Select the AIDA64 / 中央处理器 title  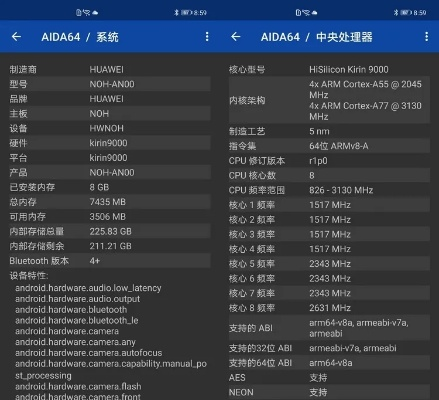tap(317, 37)
